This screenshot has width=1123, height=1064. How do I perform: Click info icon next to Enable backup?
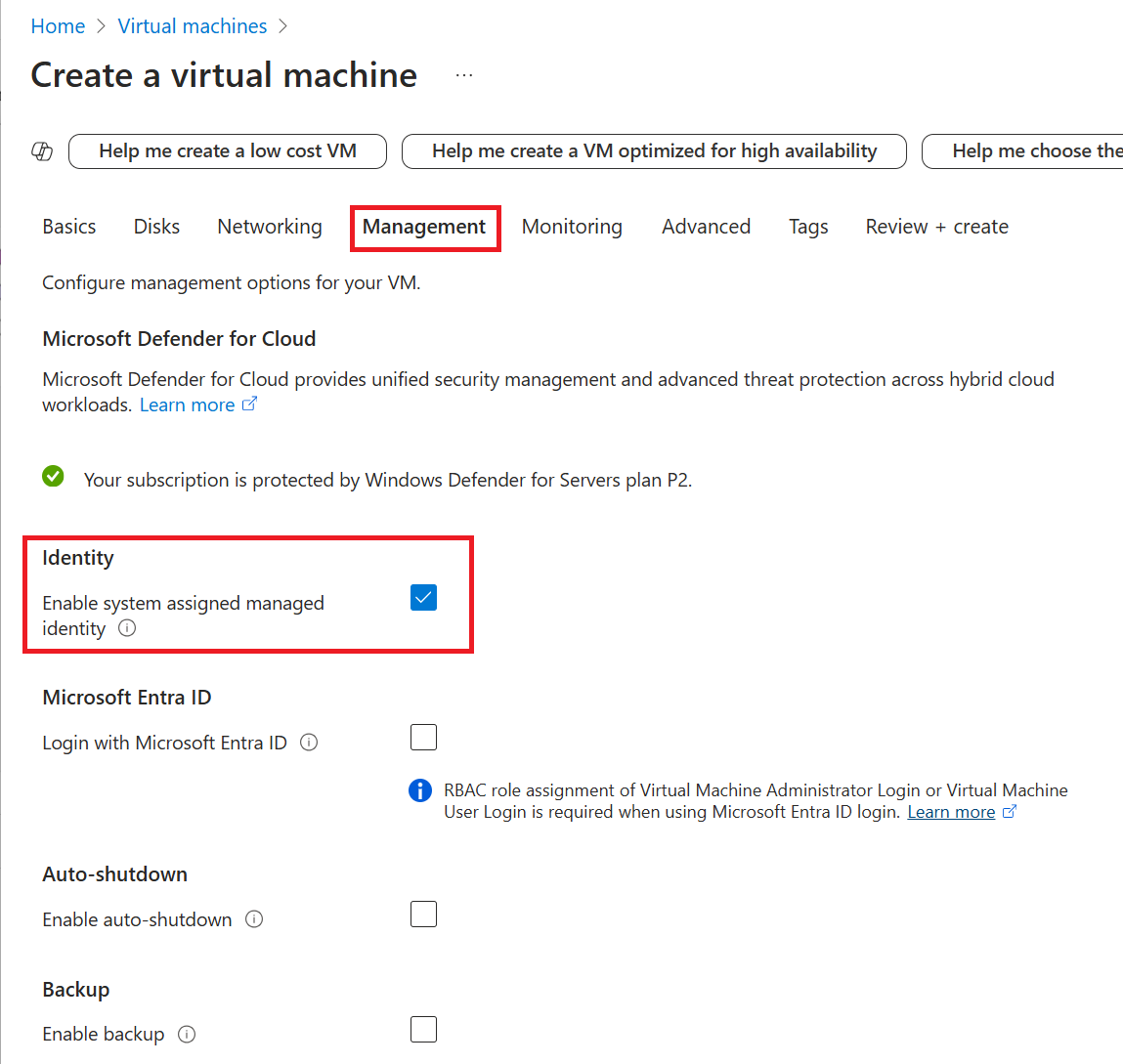187,1034
